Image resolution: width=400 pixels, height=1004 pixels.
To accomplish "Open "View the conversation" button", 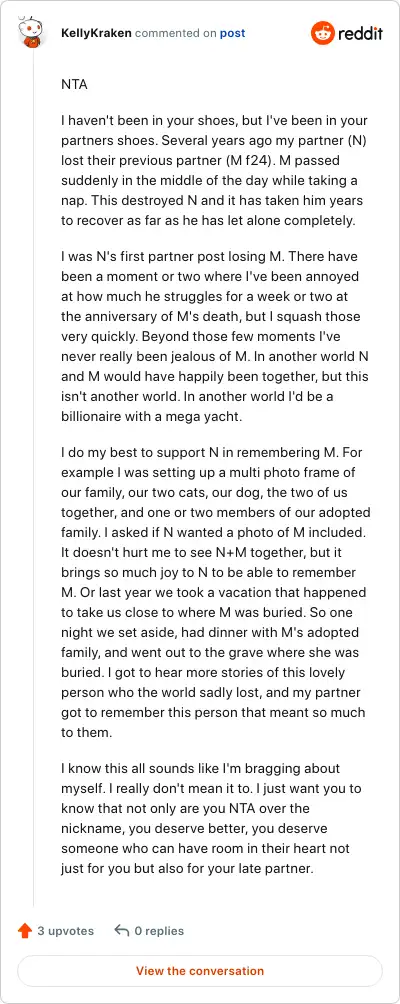I will pos(200,971).
